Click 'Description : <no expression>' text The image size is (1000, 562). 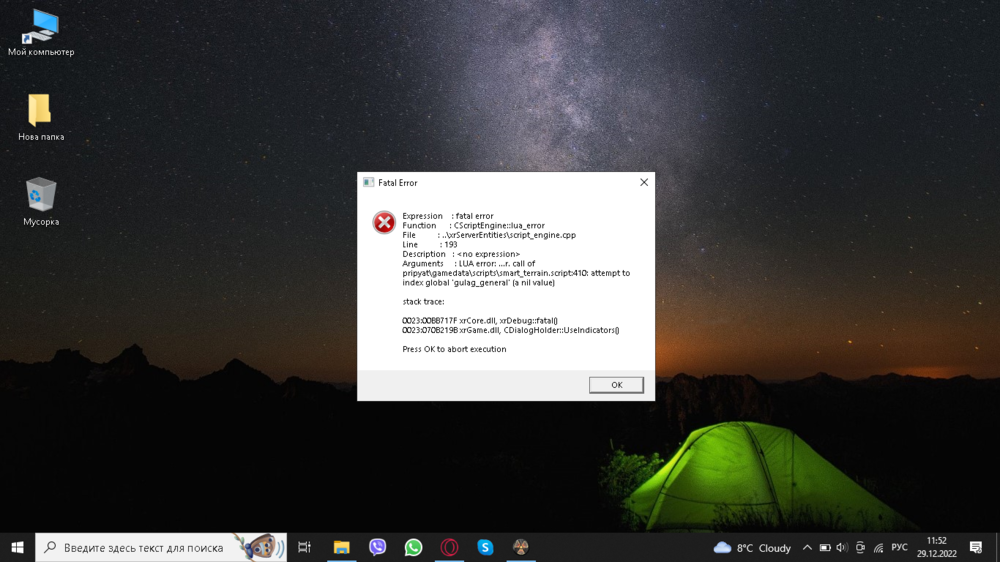(x=461, y=254)
